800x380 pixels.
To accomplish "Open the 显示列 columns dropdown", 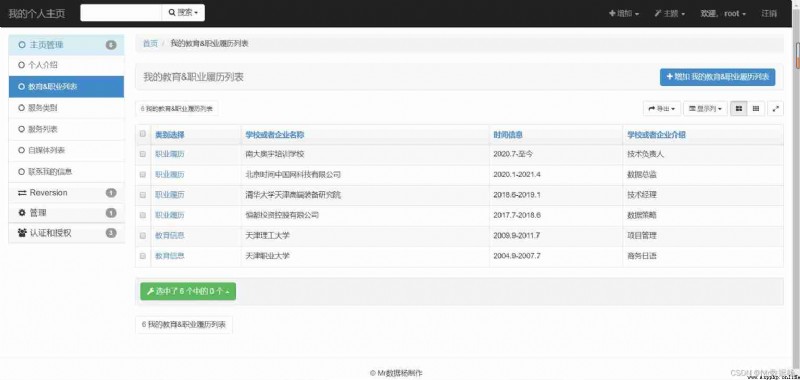I will [x=706, y=109].
